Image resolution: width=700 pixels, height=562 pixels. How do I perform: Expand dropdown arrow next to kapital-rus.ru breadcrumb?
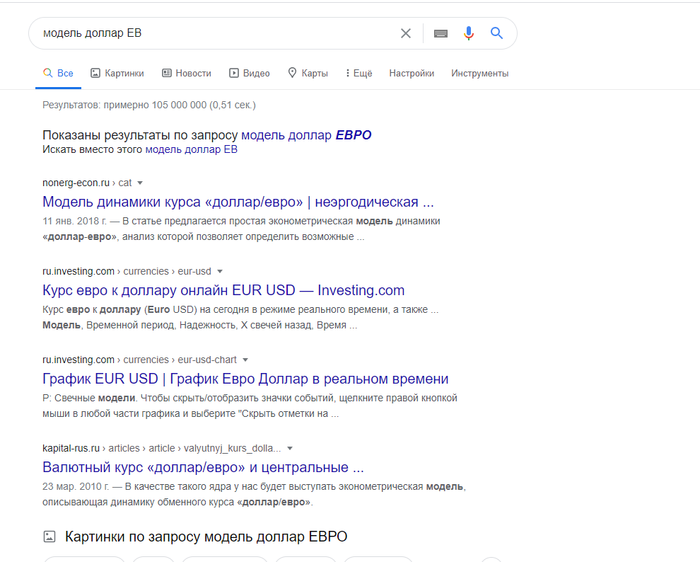click(x=290, y=448)
